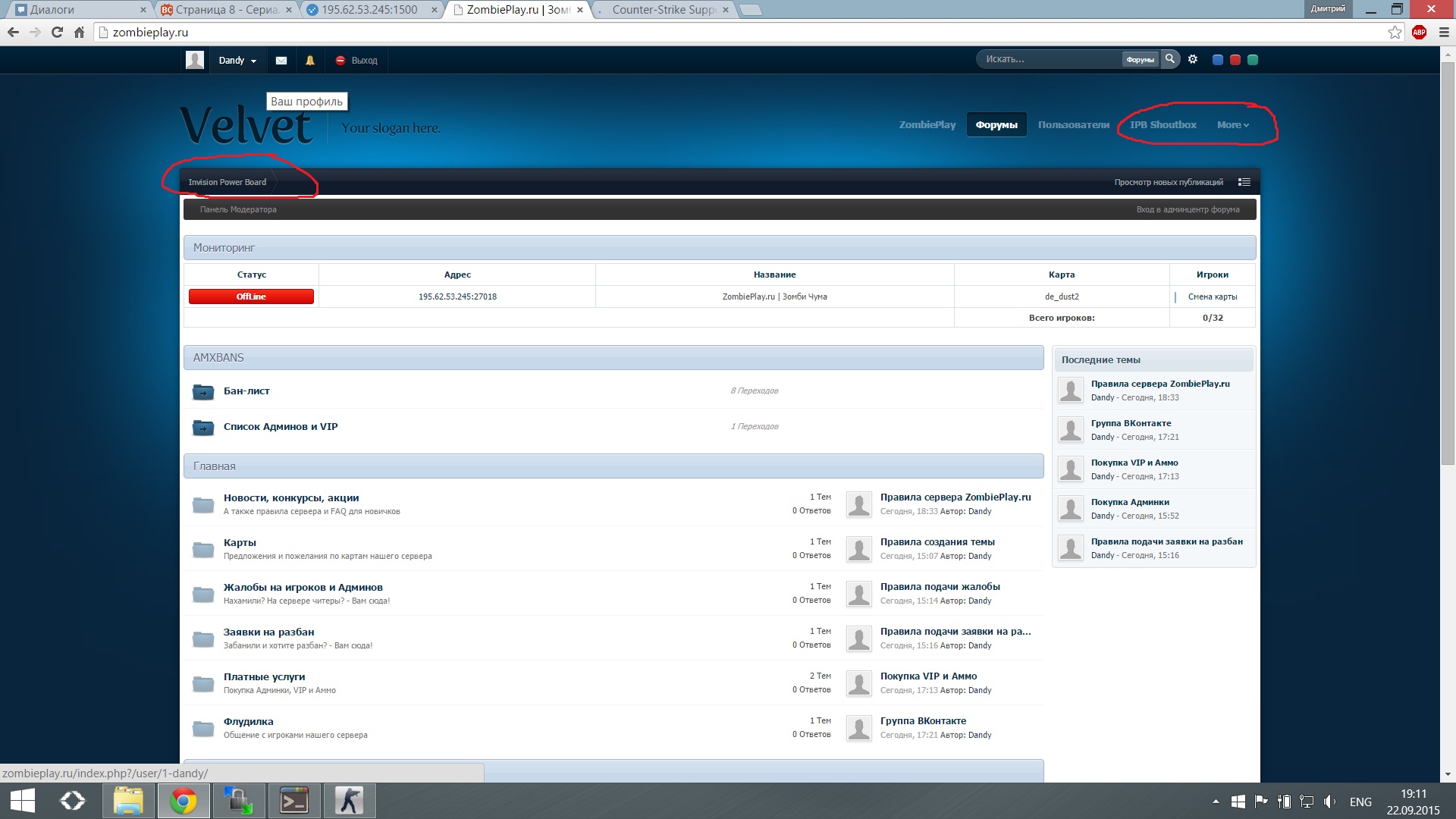This screenshot has width=1456, height=819.
Task: Open the terminal app on the taskbar
Action: pyautogui.click(x=294, y=801)
